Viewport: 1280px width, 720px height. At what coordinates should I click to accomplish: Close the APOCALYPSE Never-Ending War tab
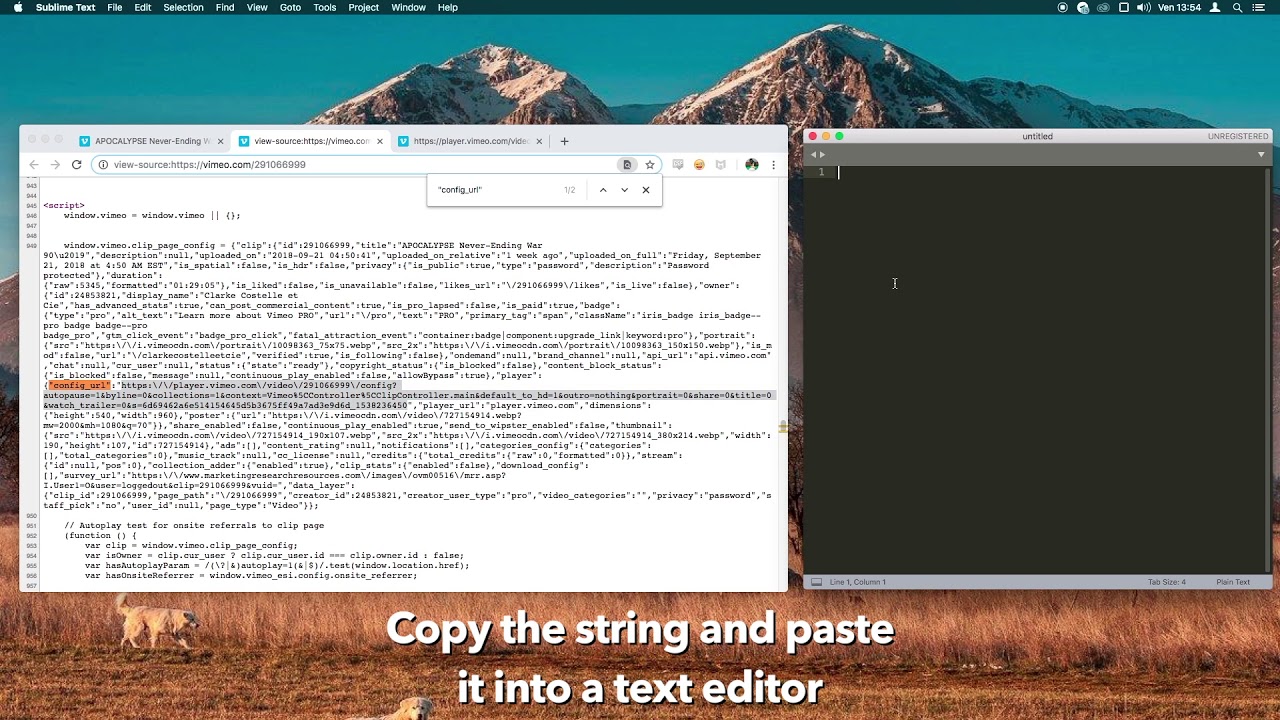[x=220, y=141]
